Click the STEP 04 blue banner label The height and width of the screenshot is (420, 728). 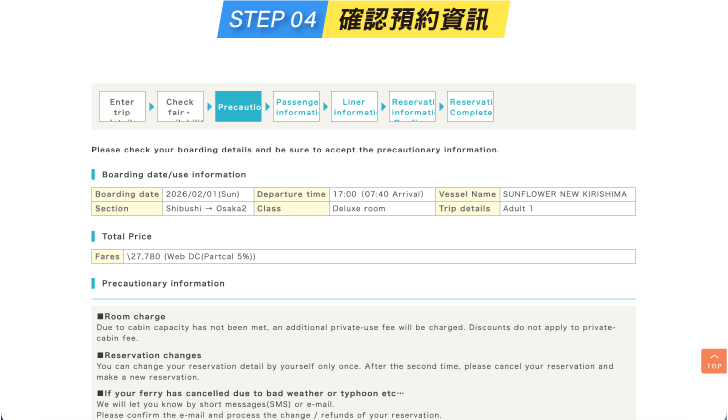[x=272, y=19]
